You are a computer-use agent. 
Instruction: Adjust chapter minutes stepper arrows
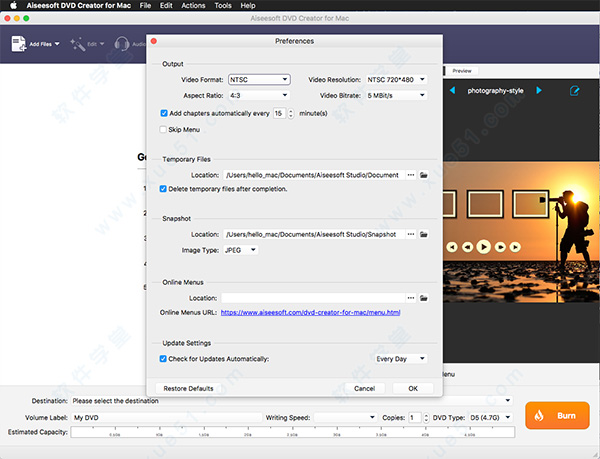point(291,114)
